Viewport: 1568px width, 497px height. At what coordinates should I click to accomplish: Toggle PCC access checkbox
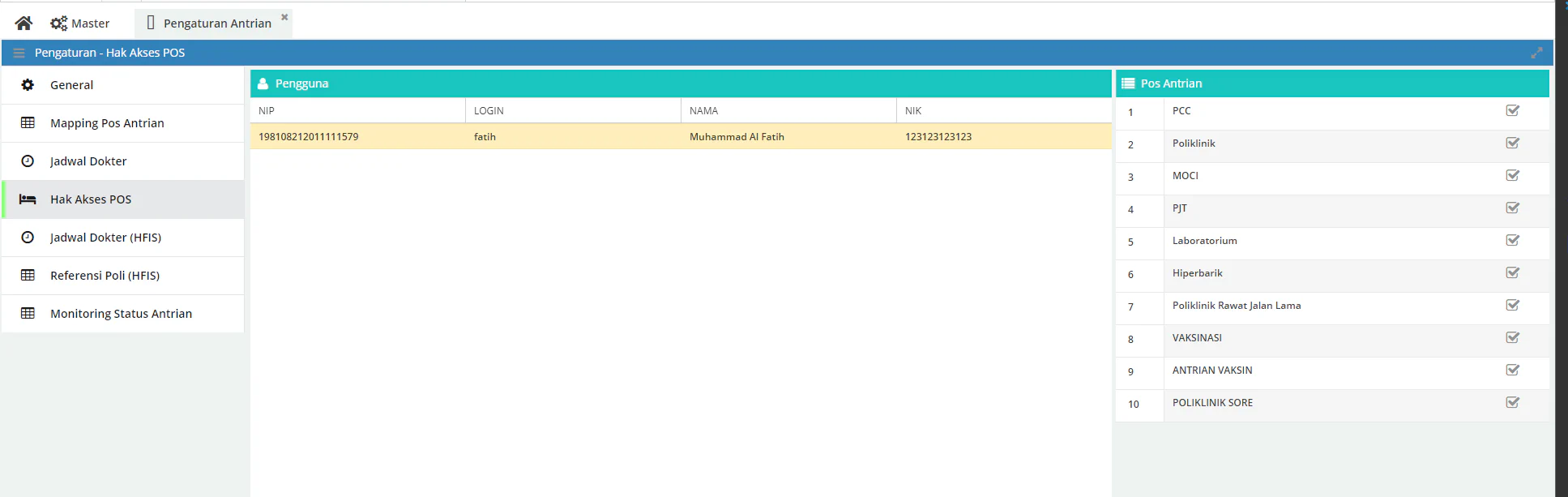[x=1512, y=110]
